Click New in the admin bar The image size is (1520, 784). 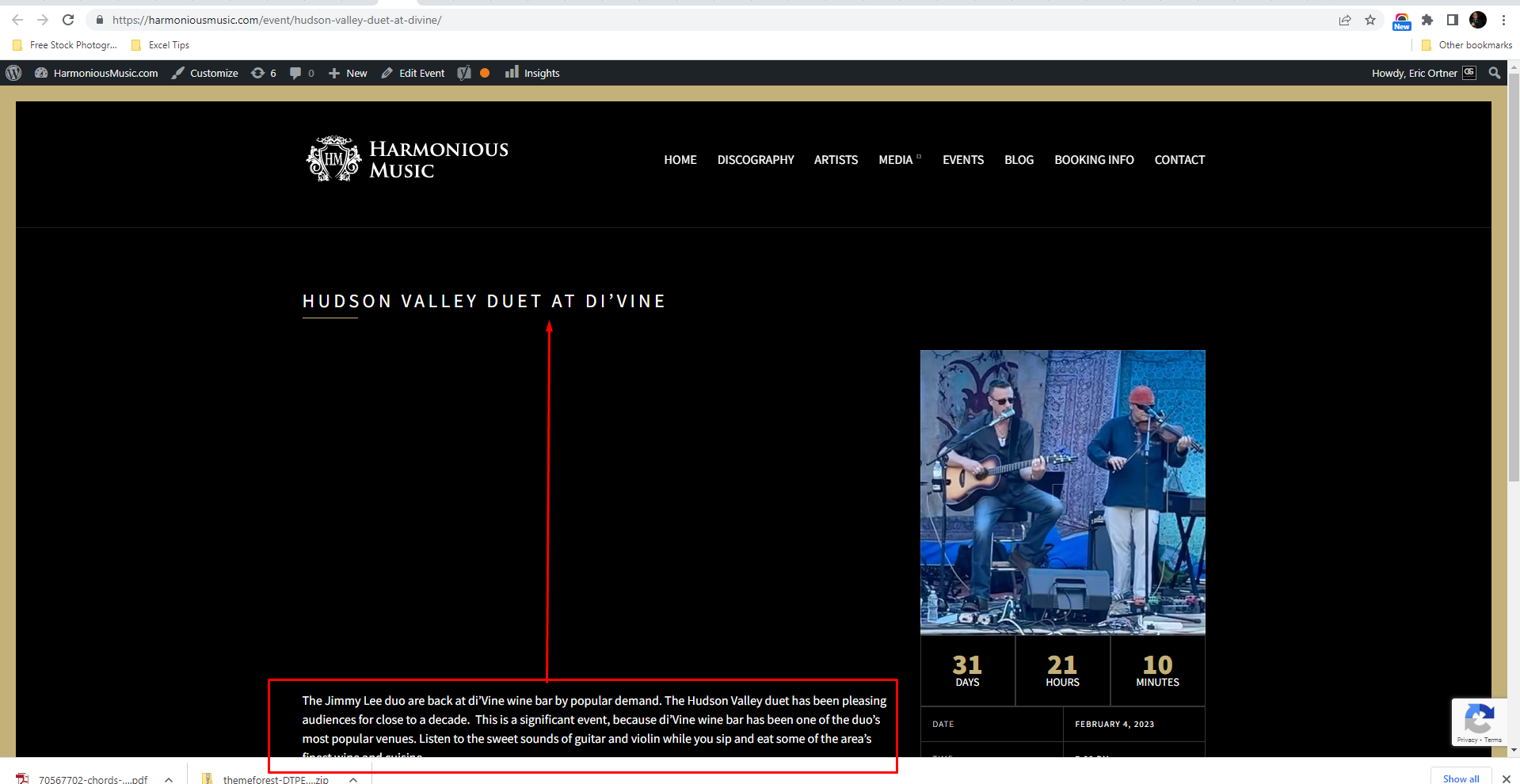348,73
